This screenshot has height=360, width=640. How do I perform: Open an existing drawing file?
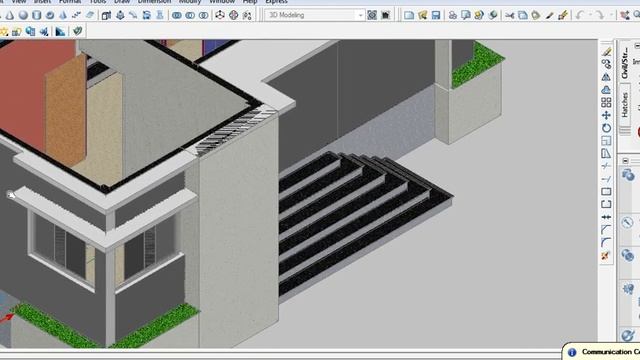click(422, 16)
